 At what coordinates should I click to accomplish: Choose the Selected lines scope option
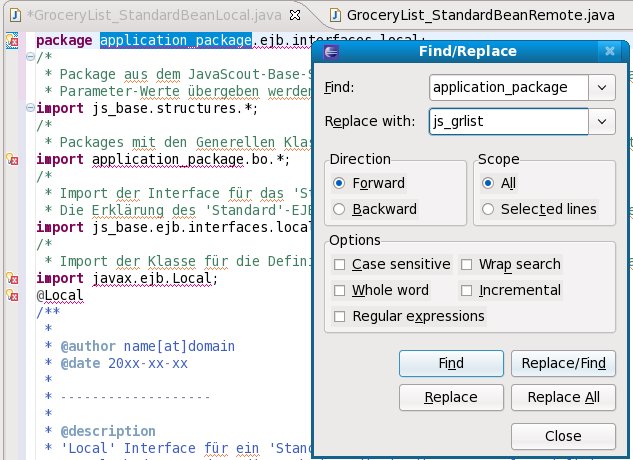[x=488, y=209]
